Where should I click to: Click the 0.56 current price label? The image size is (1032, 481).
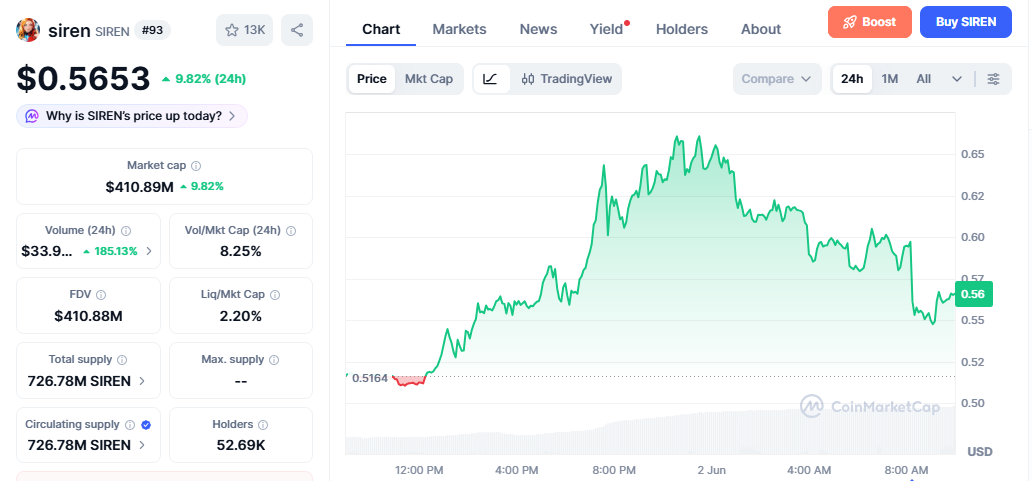click(x=973, y=294)
